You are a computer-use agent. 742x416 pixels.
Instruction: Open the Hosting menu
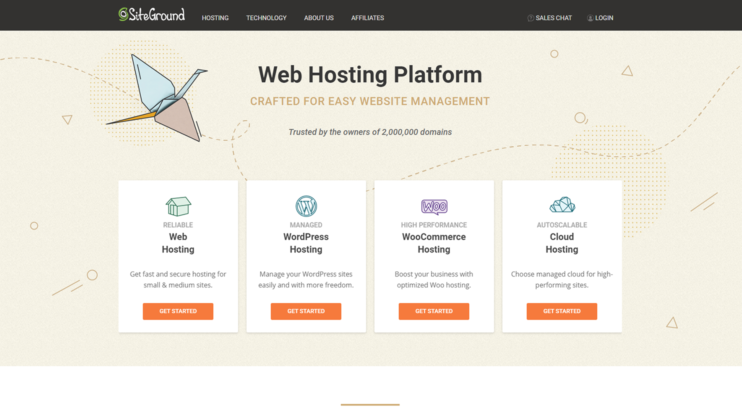point(215,18)
